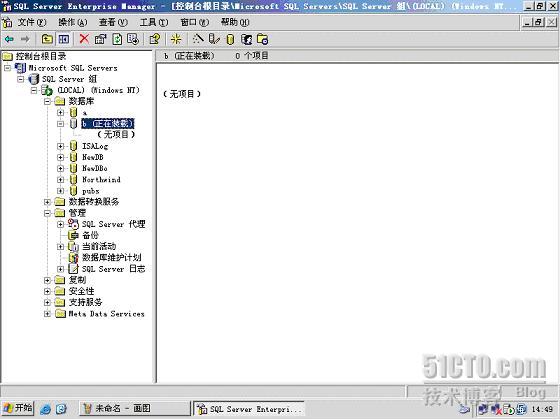Click the yellow New asterisk icon

[x=176, y=39]
